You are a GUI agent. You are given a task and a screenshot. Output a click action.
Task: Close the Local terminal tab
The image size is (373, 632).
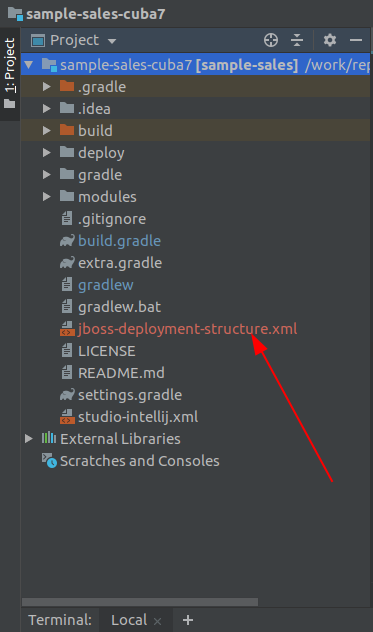(158, 621)
